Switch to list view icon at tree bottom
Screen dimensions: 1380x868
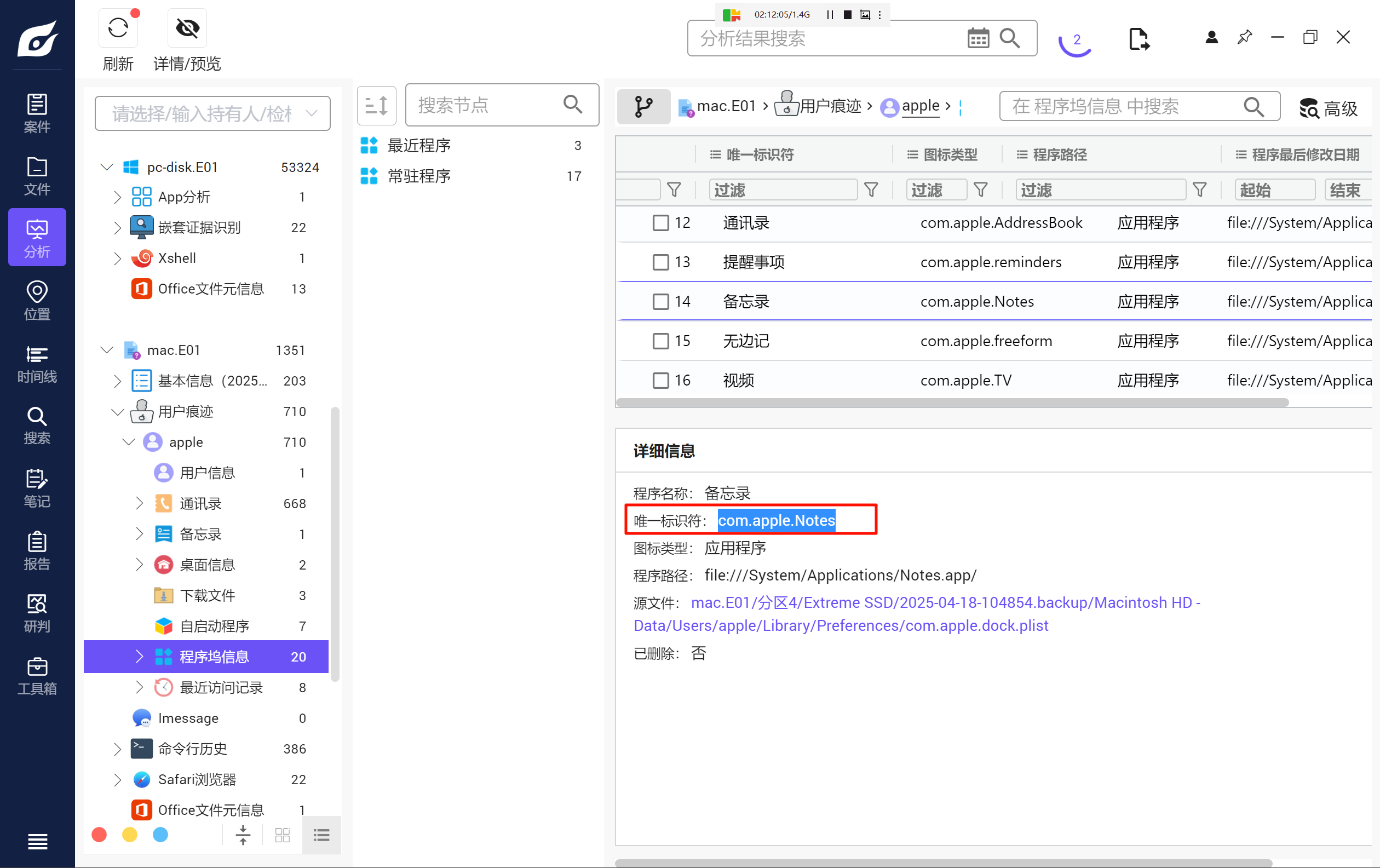pyautogui.click(x=321, y=835)
